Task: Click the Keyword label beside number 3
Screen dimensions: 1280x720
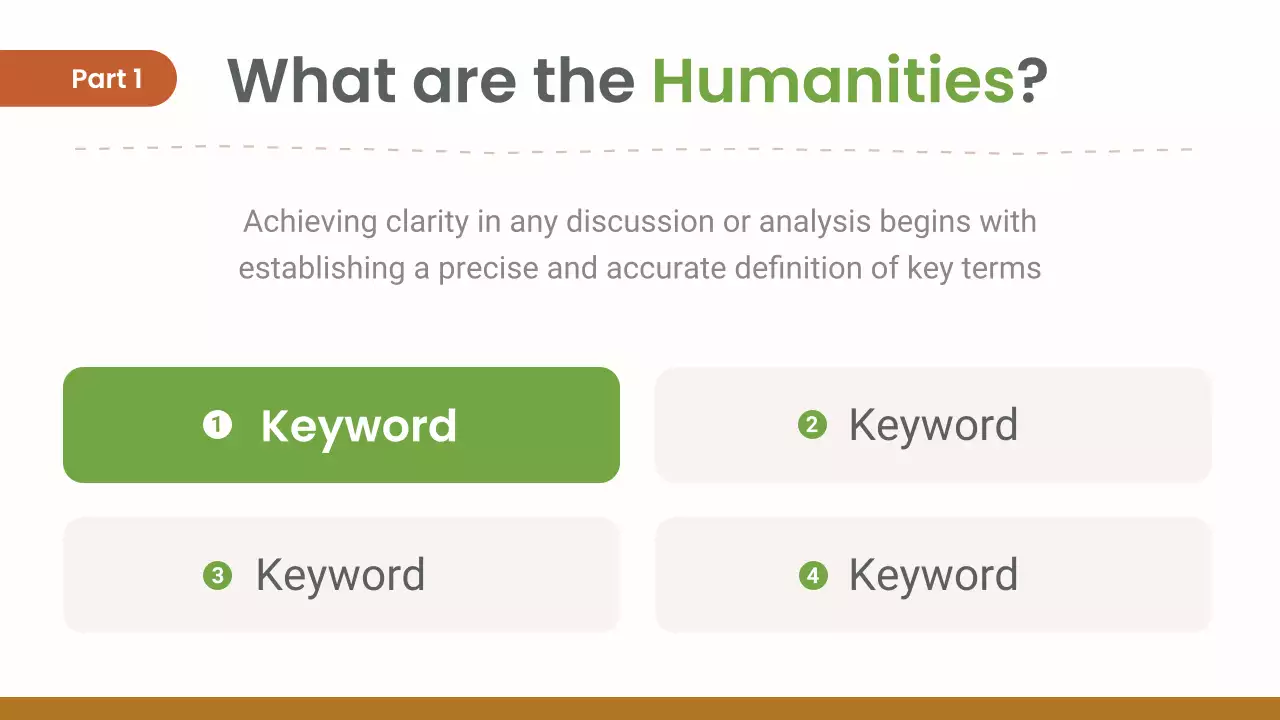Action: (x=340, y=576)
